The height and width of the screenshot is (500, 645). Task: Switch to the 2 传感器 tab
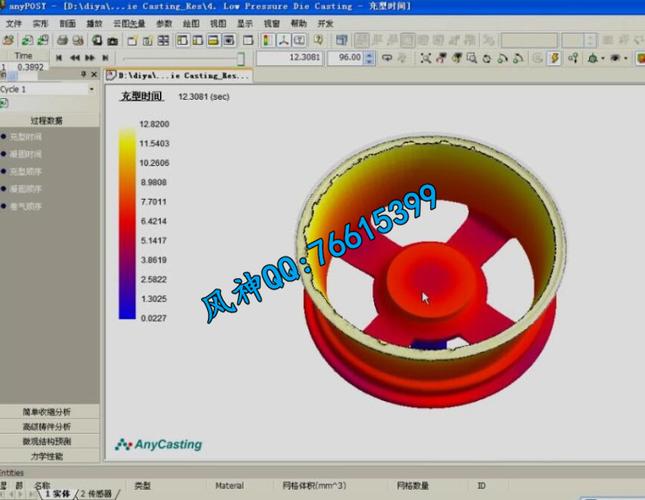(x=98, y=494)
